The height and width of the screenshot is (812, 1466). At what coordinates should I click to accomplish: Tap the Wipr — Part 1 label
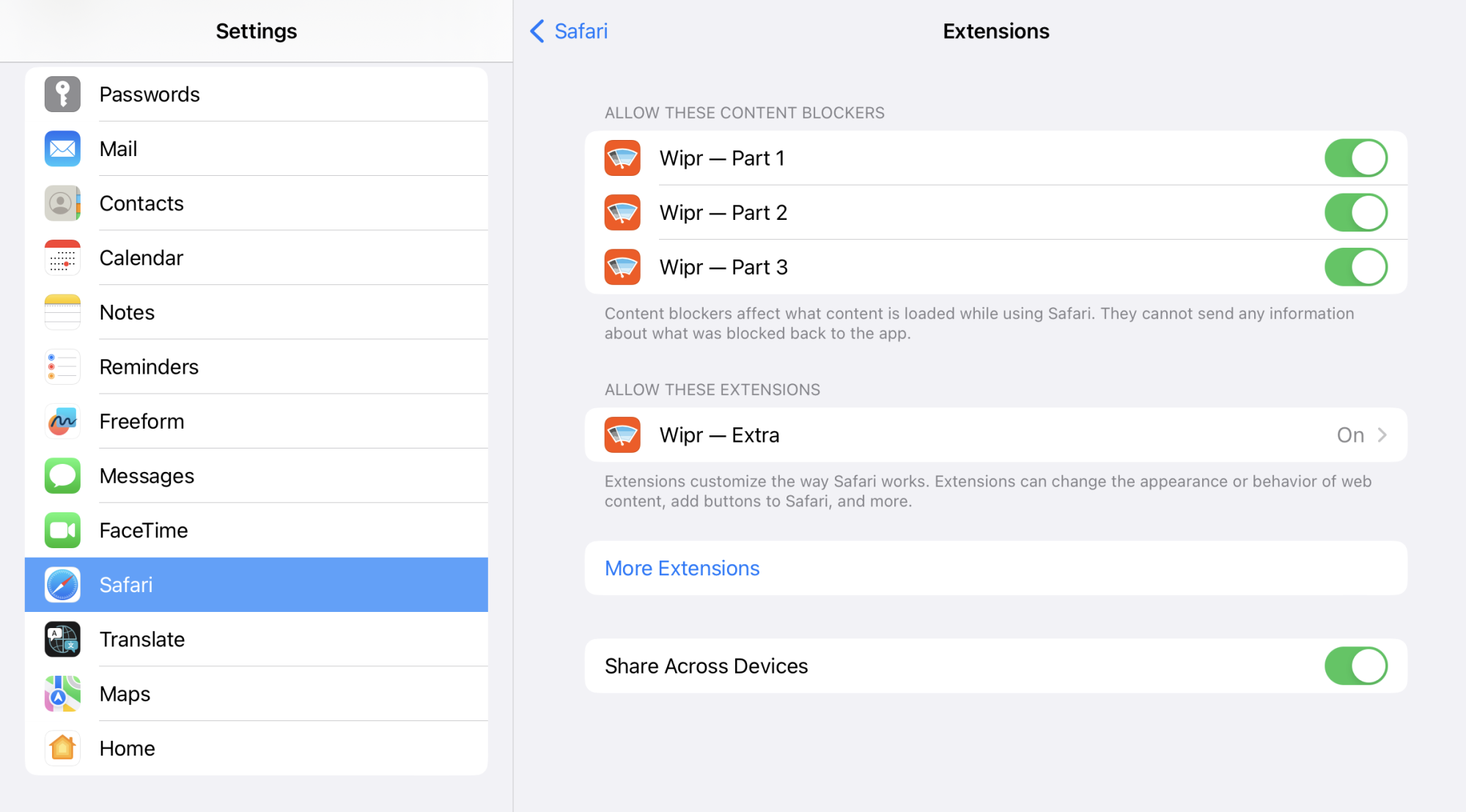[x=722, y=158]
